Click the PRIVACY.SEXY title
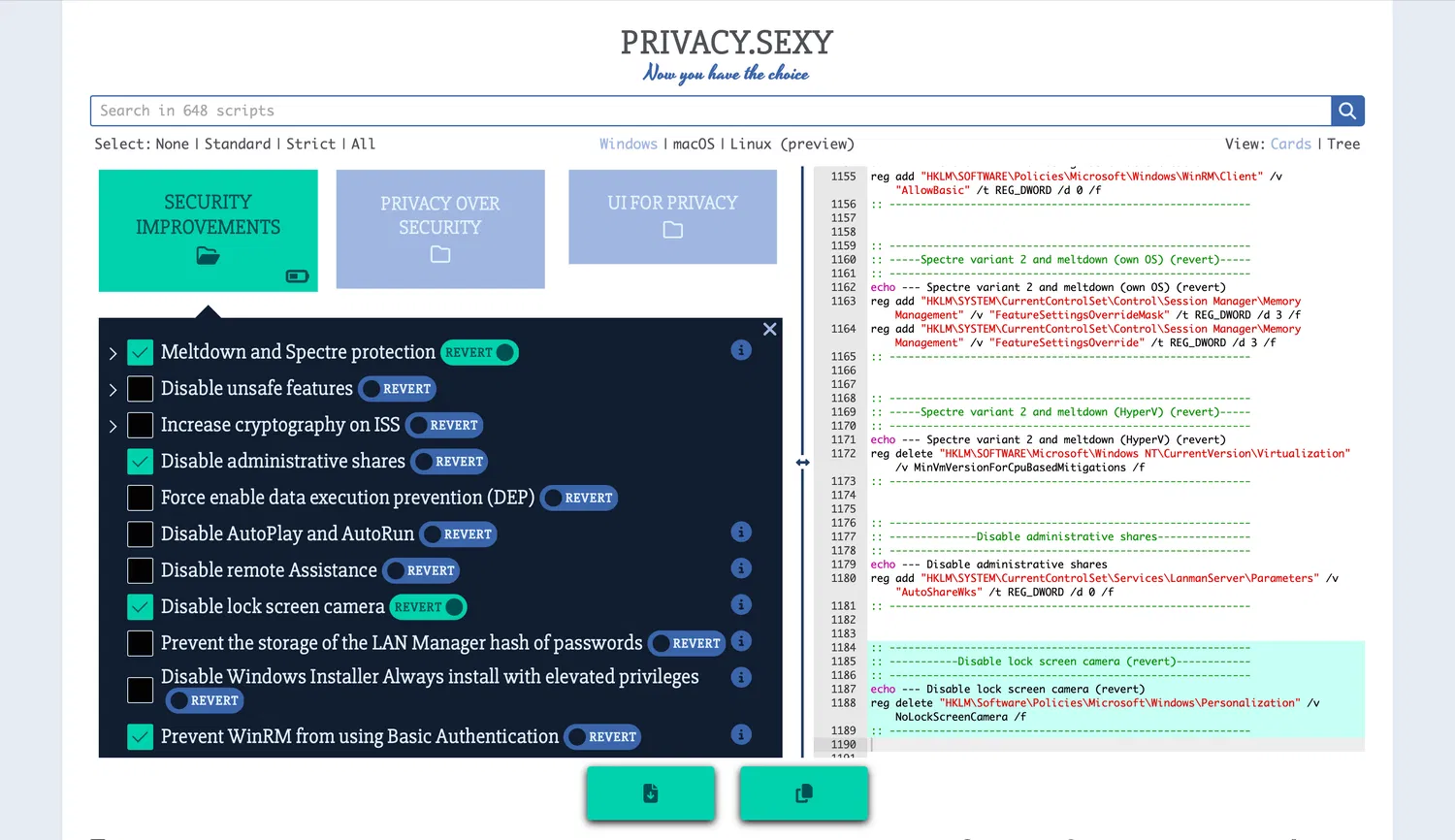Viewport: 1455px width, 840px height. click(x=727, y=43)
